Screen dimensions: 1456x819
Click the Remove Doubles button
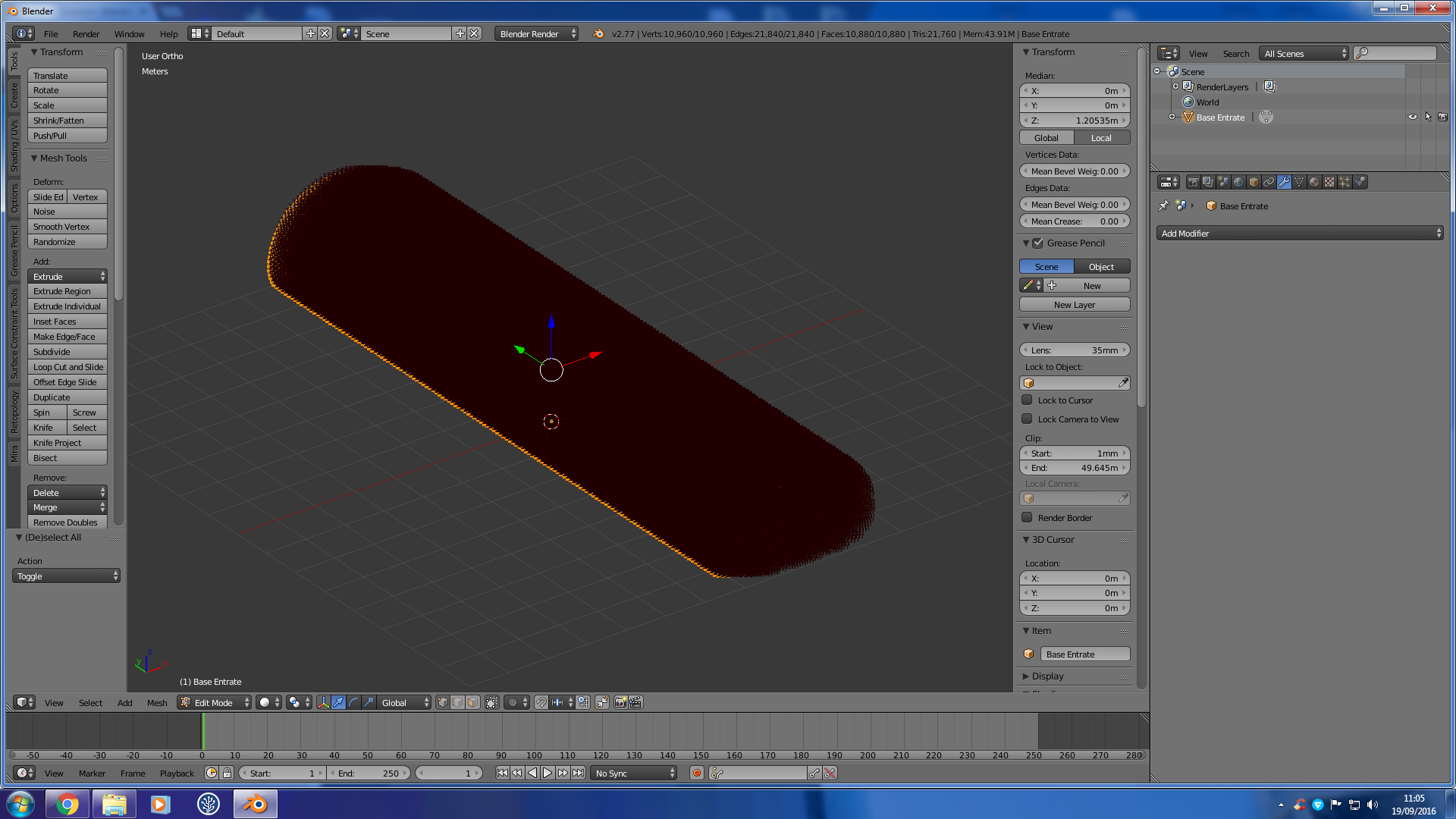tap(67, 522)
